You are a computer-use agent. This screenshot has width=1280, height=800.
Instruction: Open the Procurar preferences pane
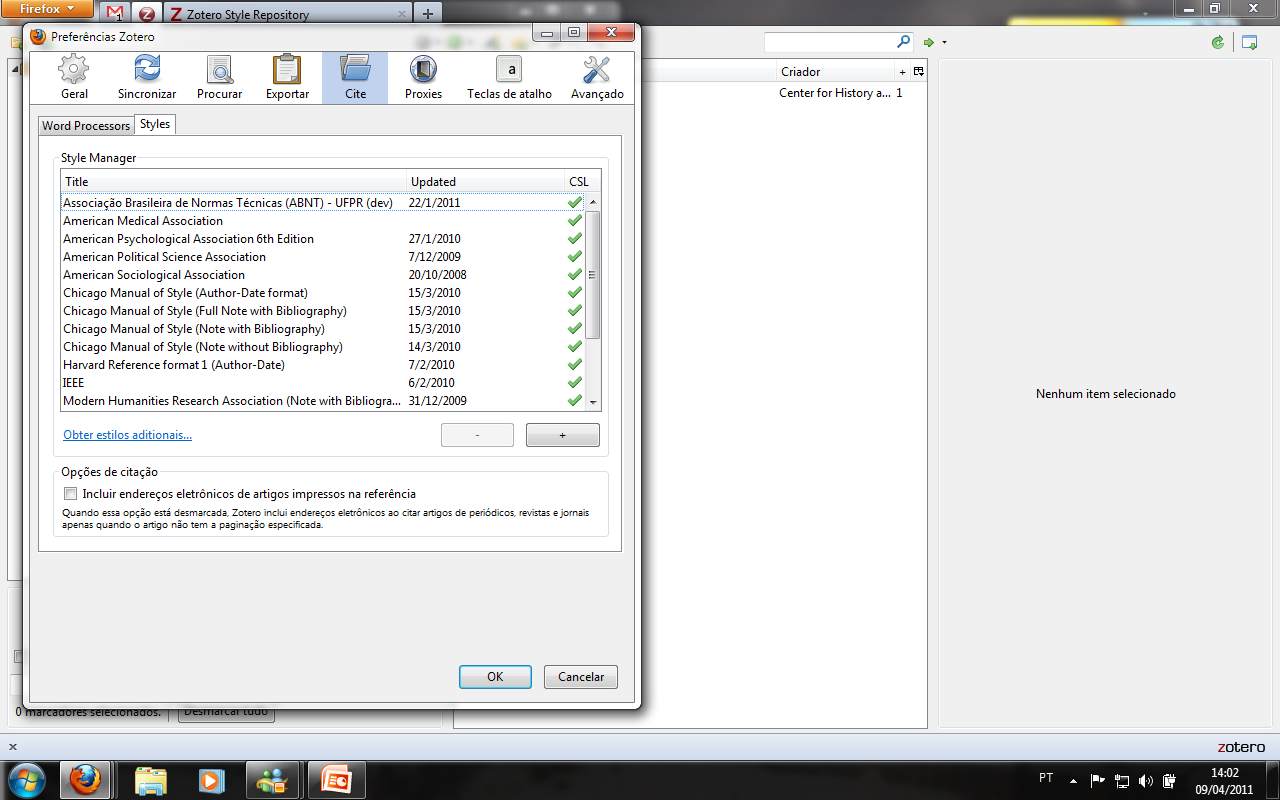[220, 78]
